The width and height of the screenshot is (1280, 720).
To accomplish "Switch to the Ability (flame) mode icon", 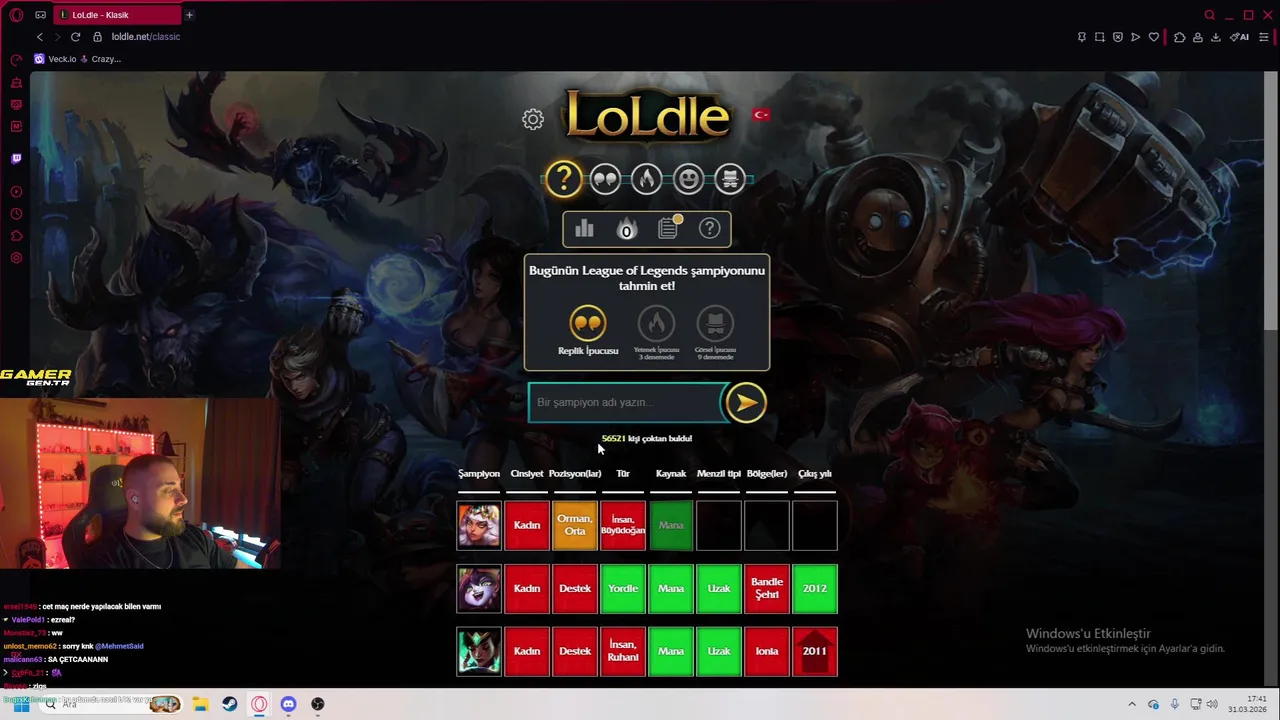I will pyautogui.click(x=646, y=179).
